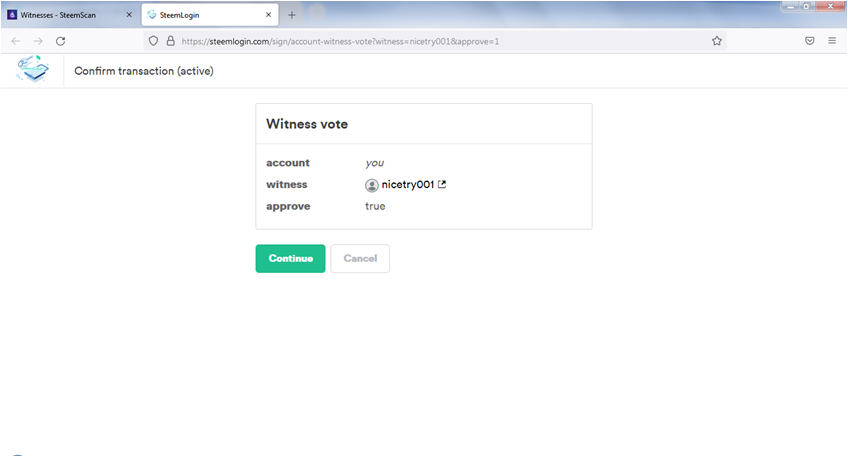
Task: Bookmark this page with star icon
Action: point(717,41)
